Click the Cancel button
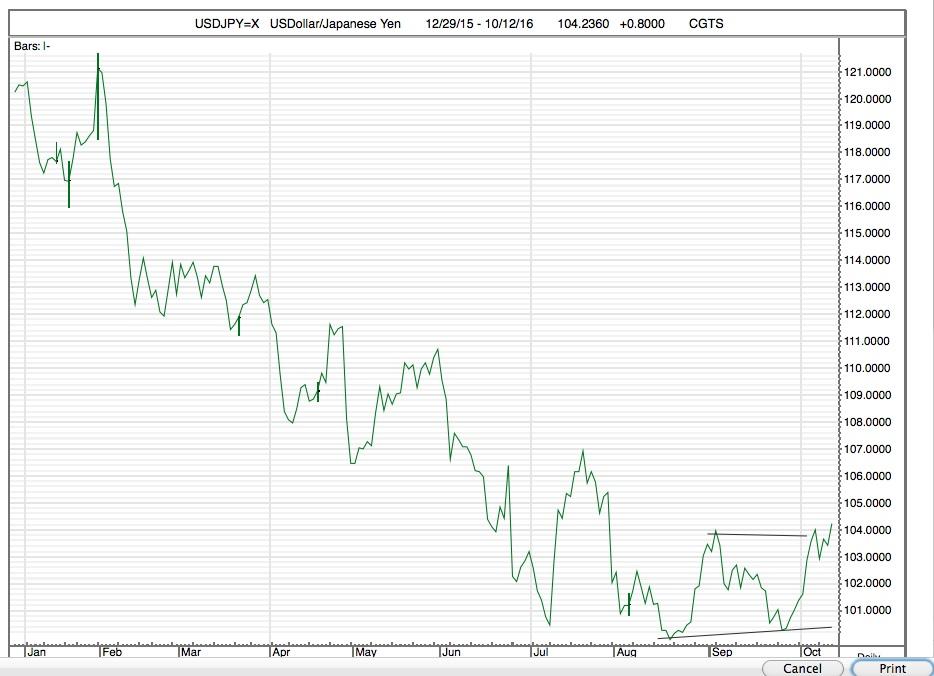Image resolution: width=934 pixels, height=676 pixels. tap(801, 667)
